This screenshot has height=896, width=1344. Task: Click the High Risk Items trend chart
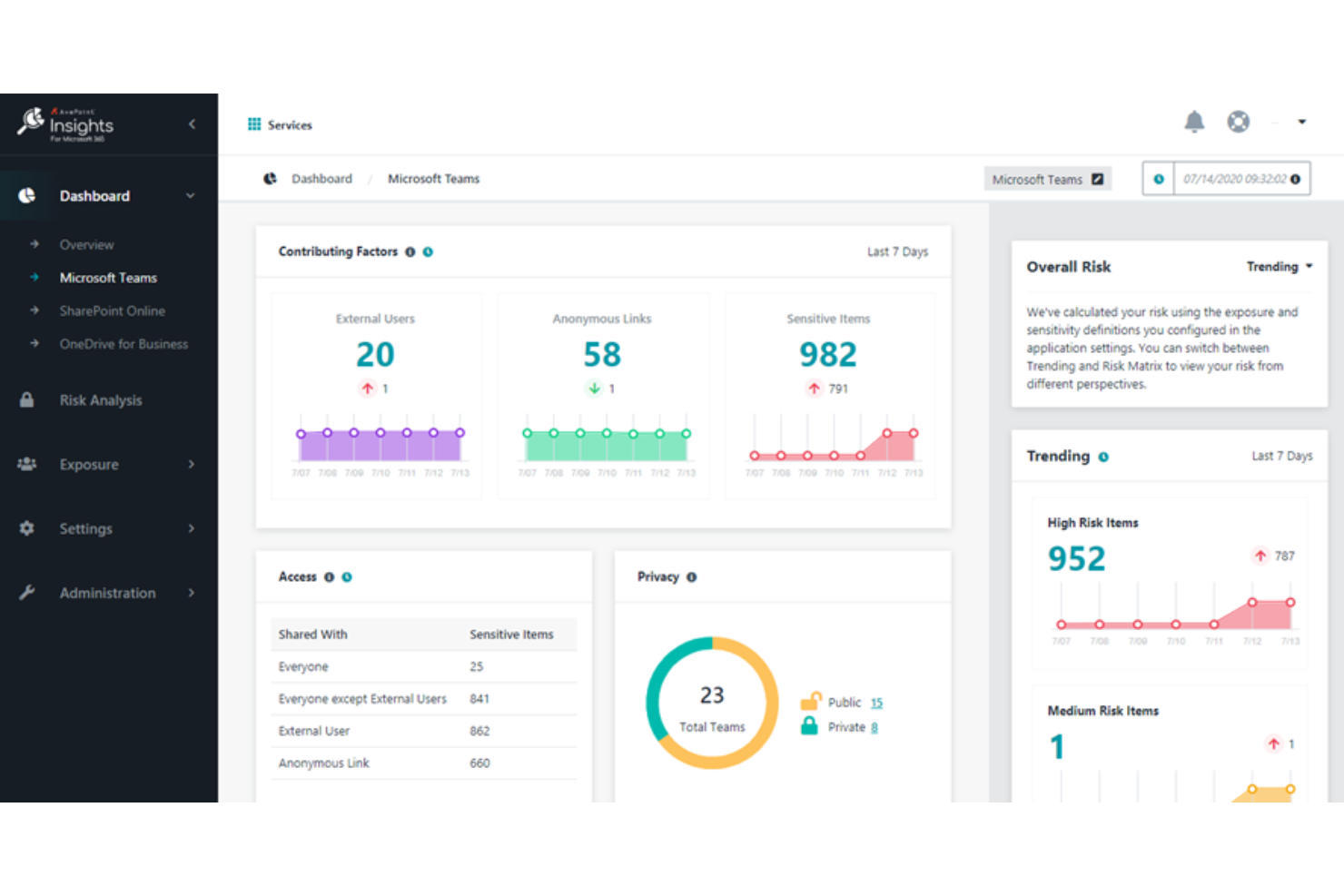pyautogui.click(x=1176, y=614)
